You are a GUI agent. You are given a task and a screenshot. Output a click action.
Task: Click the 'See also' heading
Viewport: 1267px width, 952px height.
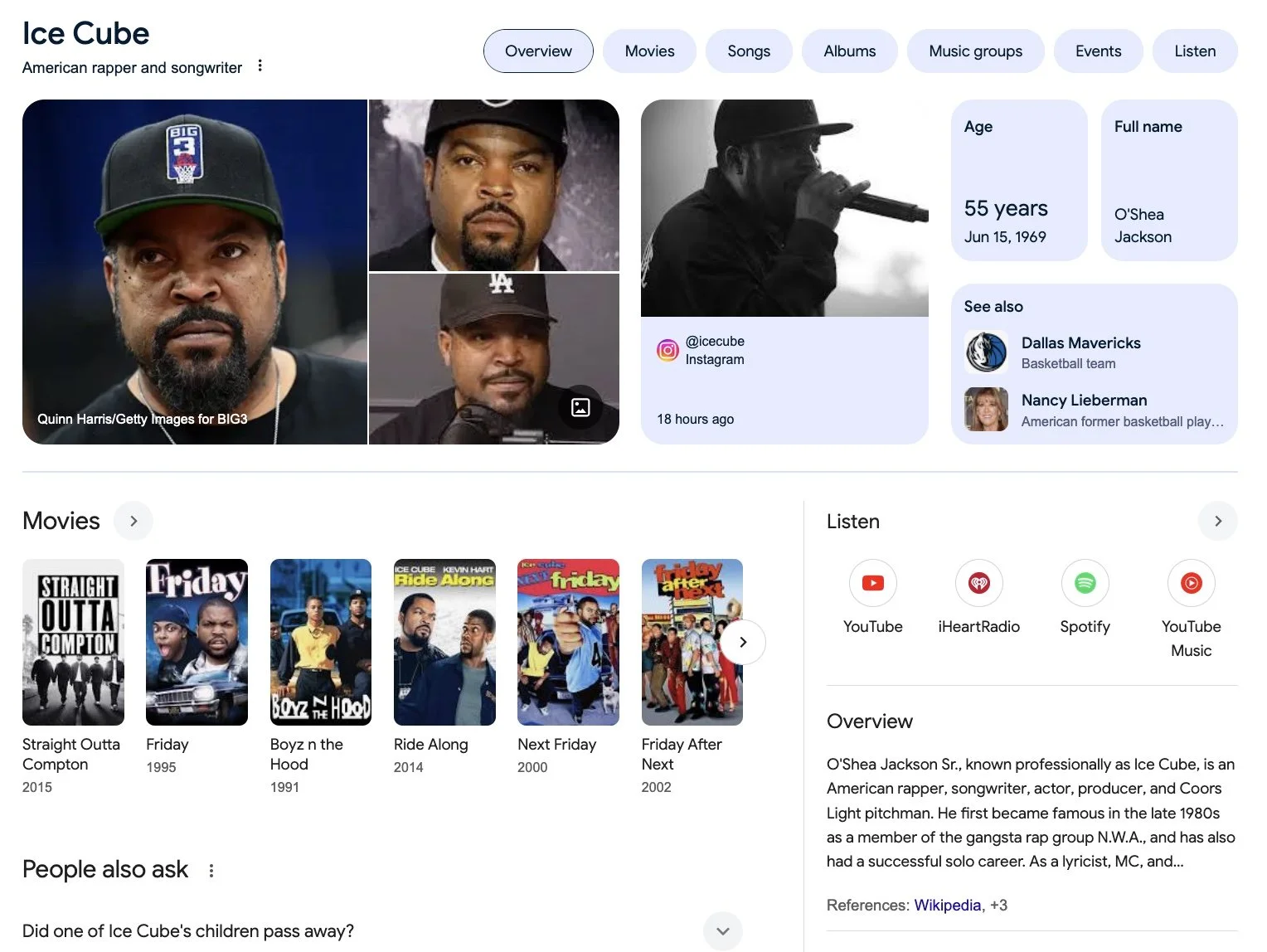pos(993,307)
